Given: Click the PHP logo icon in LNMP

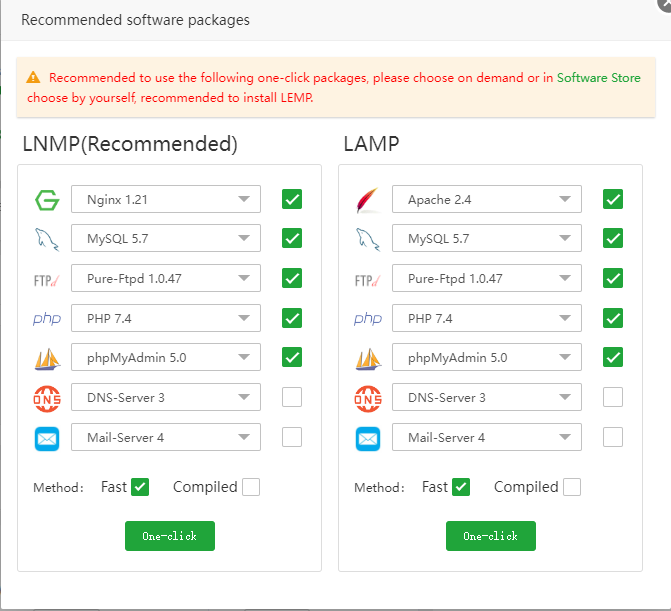Looking at the screenshot, I should coord(47,319).
